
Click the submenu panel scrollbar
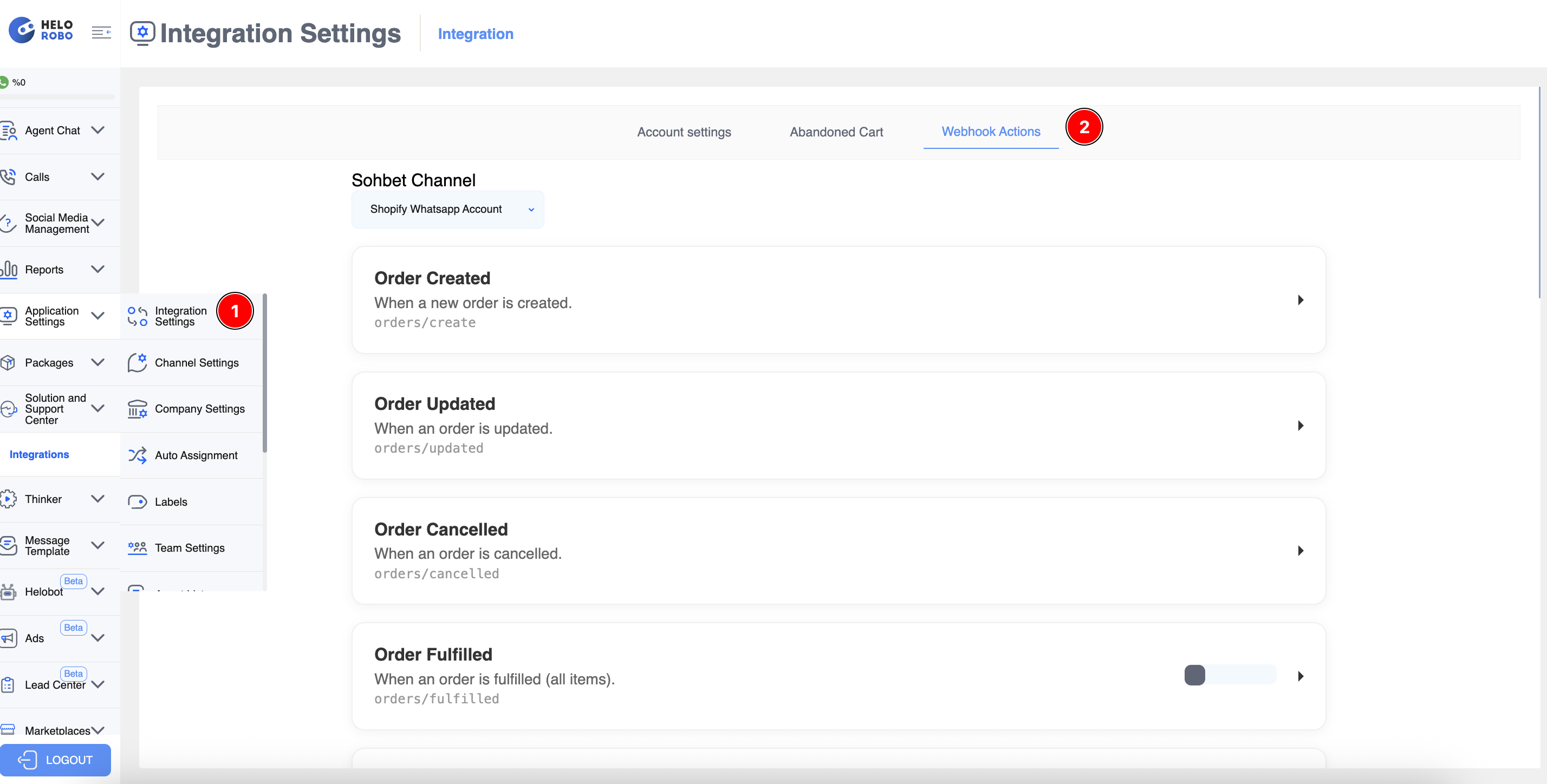[265, 372]
